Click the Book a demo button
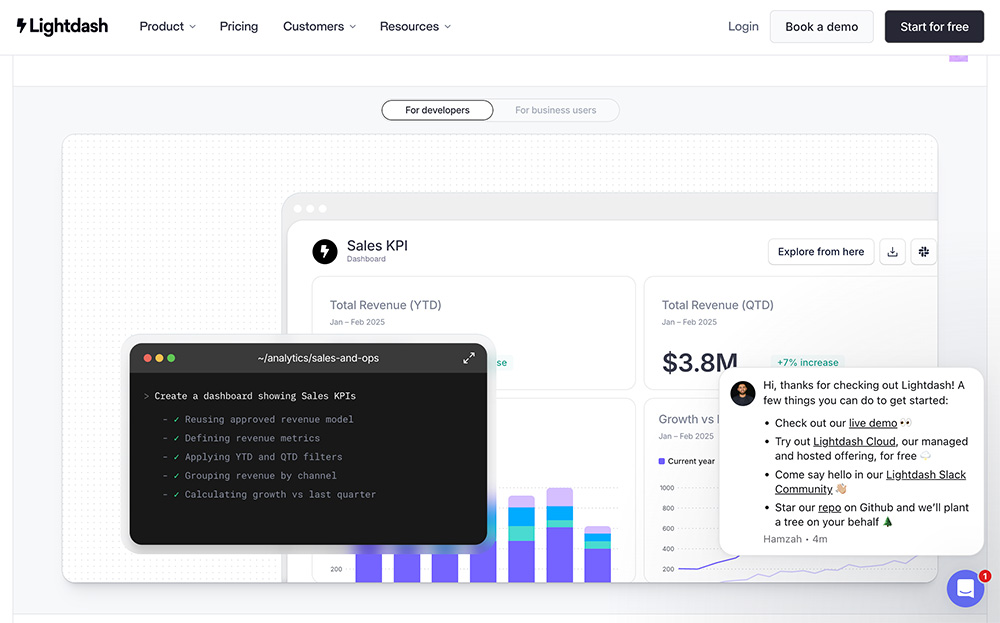 pos(821,27)
